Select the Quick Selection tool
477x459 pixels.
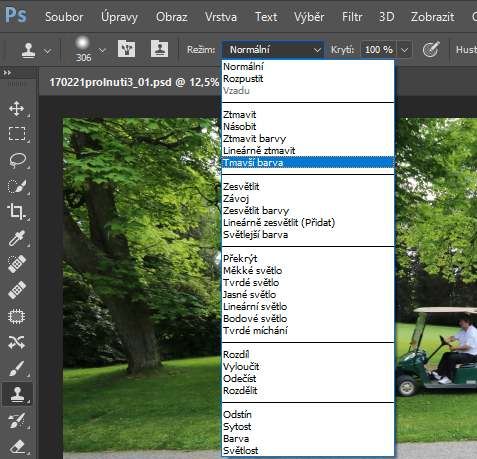pos(17,186)
